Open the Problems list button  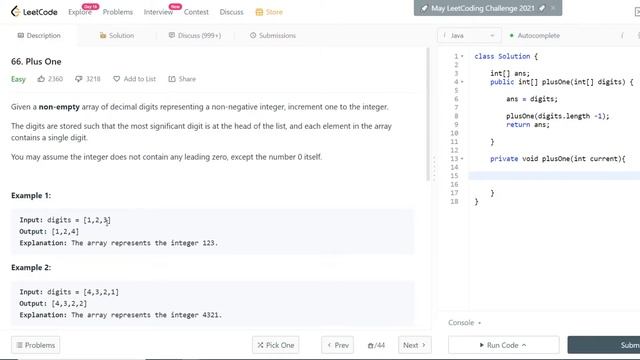[x=36, y=345]
